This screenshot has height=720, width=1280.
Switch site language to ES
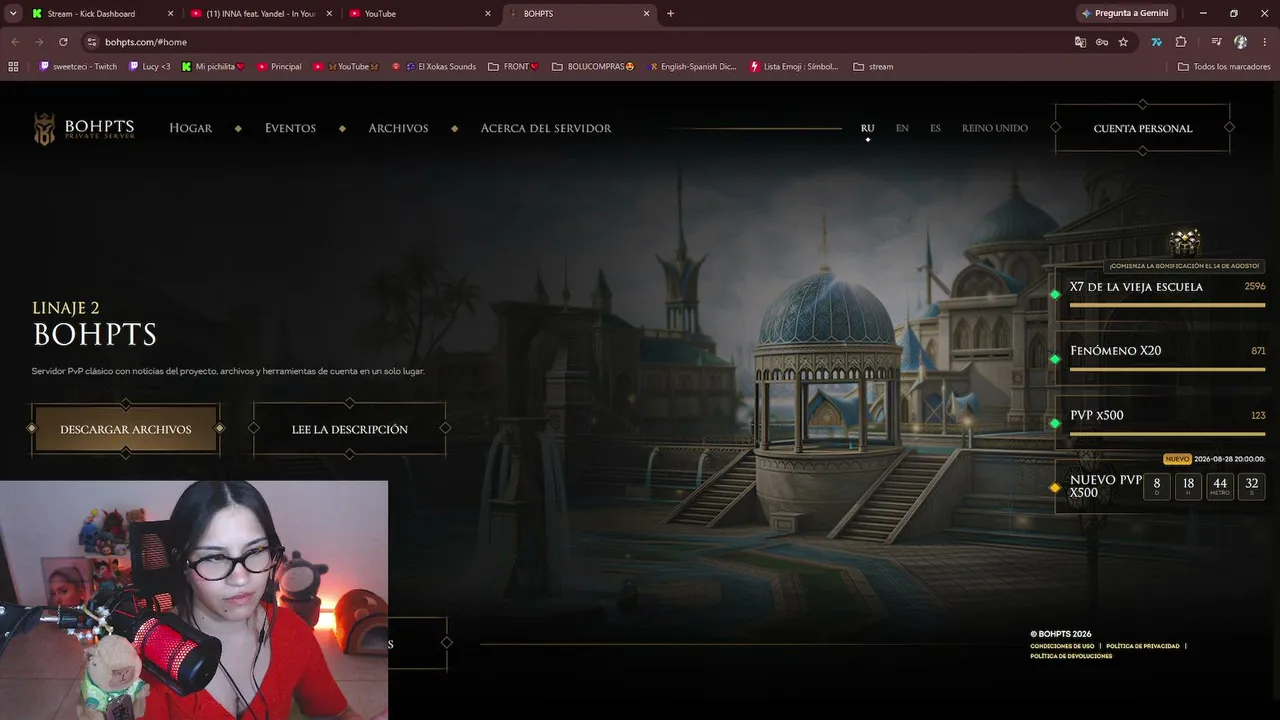[x=935, y=129]
